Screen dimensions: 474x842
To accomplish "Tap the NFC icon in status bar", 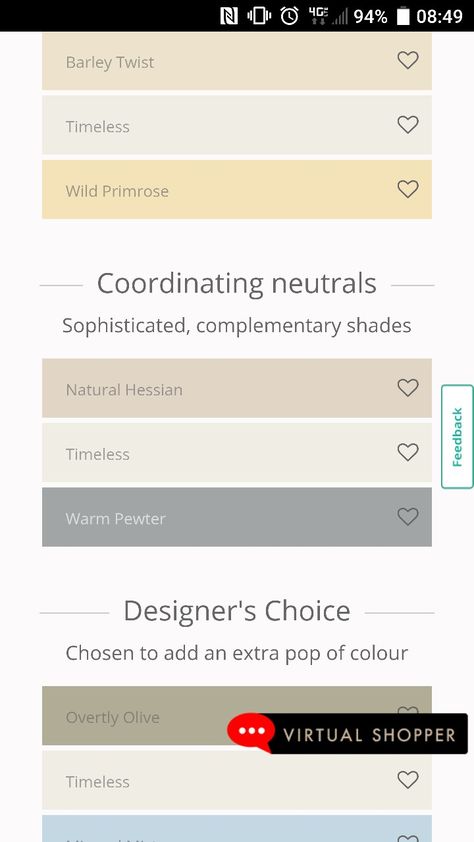I will click(x=229, y=16).
